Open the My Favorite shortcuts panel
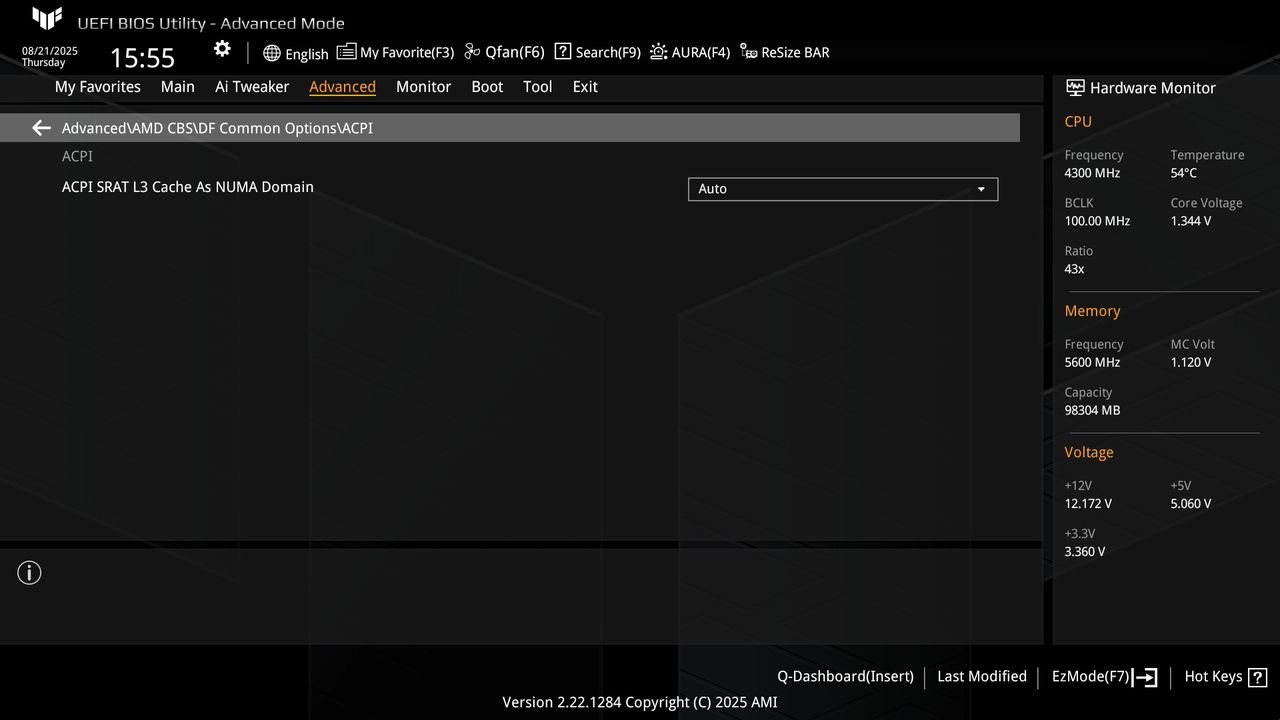Image resolution: width=1280 pixels, height=720 pixels. click(x=395, y=51)
